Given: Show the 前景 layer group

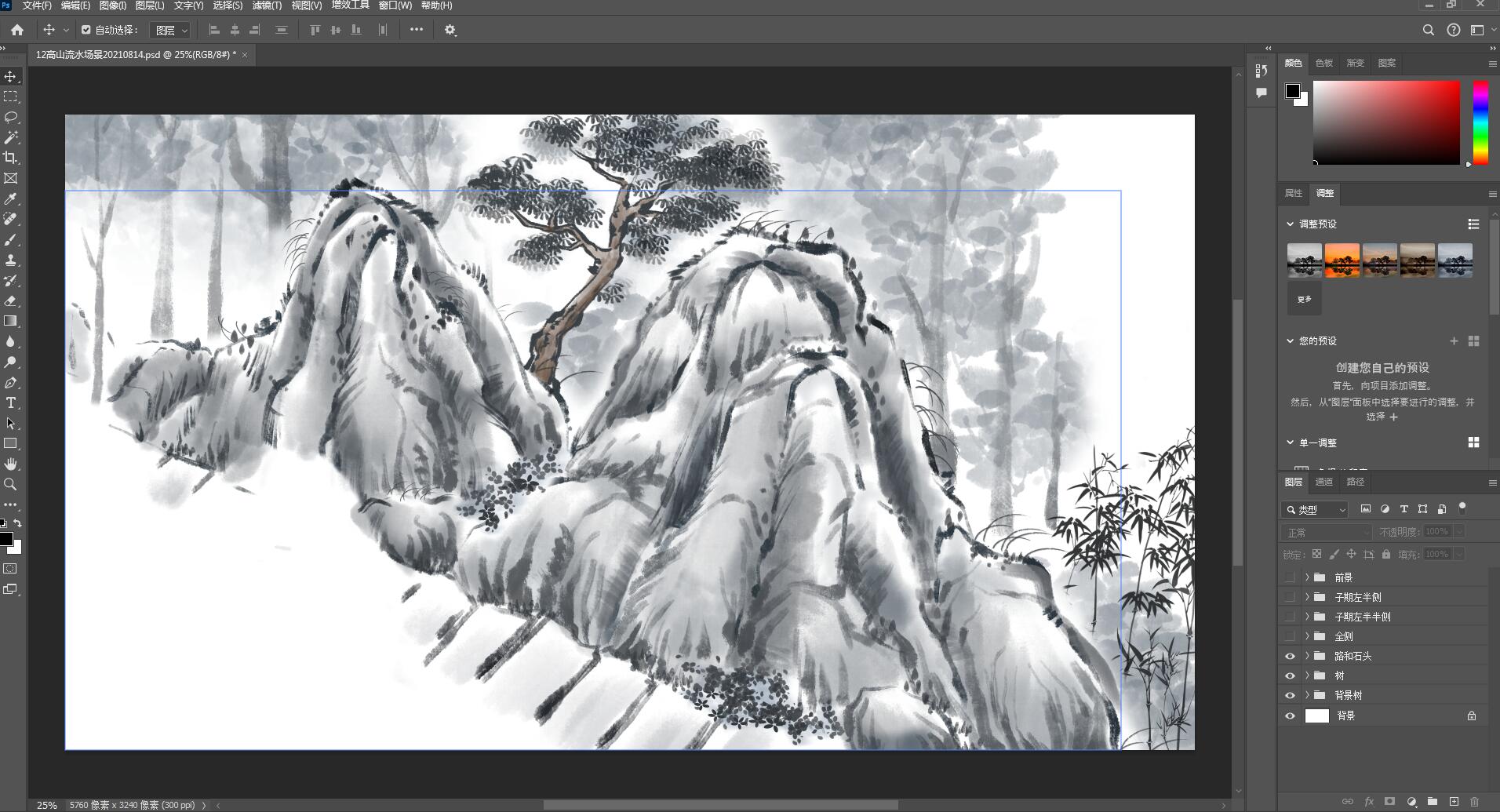Looking at the screenshot, I should coord(1290,577).
